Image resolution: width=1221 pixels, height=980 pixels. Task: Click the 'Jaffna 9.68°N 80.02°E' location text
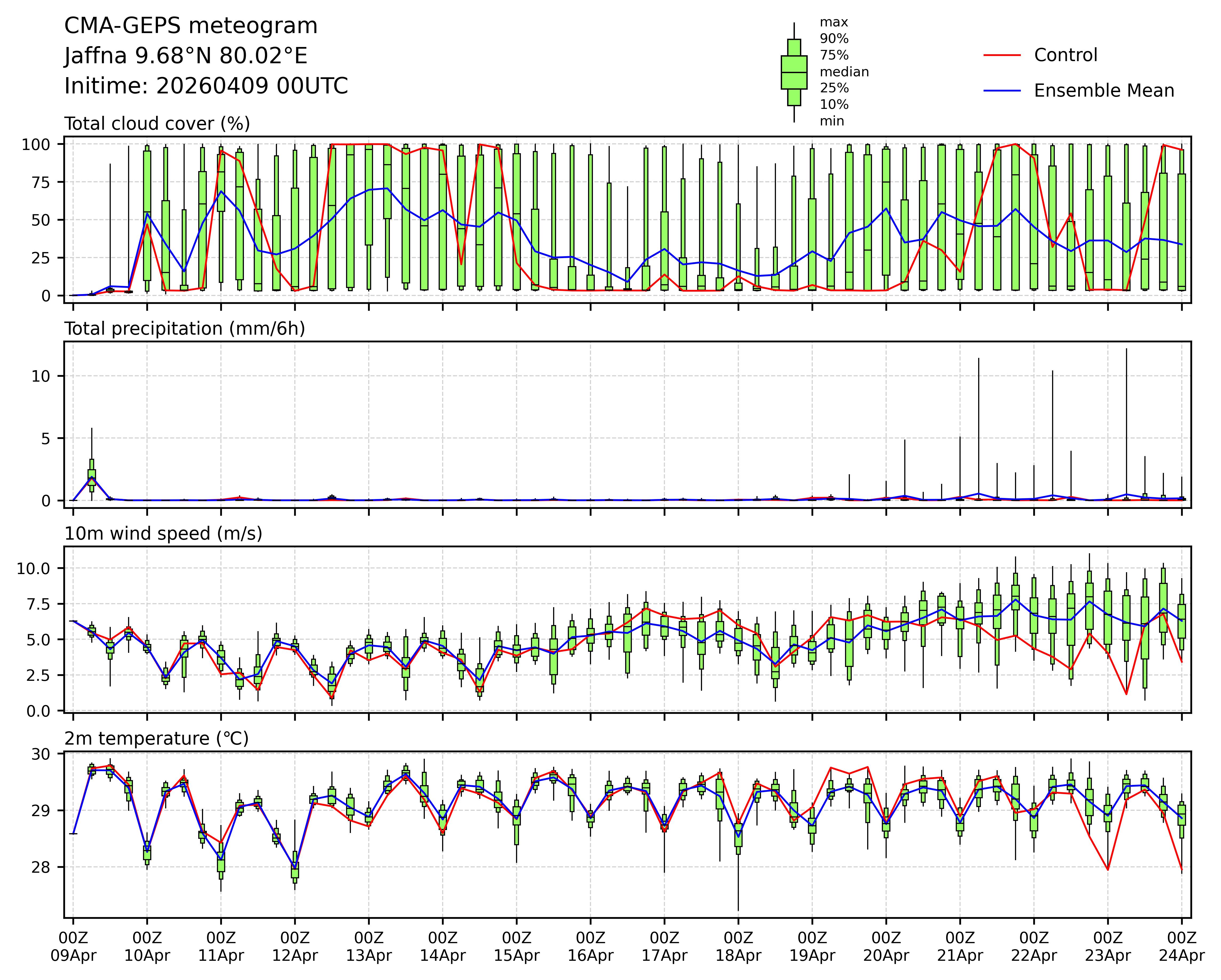[186, 56]
